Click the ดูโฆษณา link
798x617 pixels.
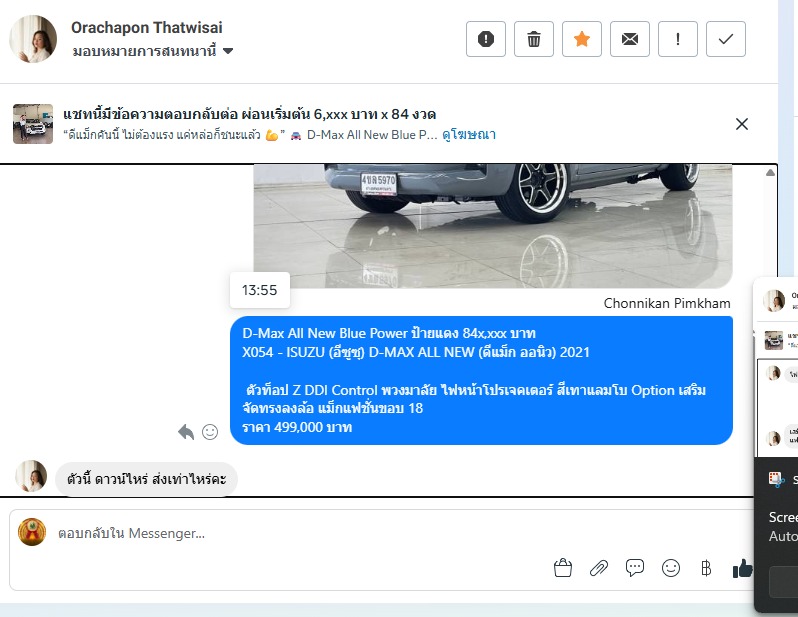(x=469, y=134)
